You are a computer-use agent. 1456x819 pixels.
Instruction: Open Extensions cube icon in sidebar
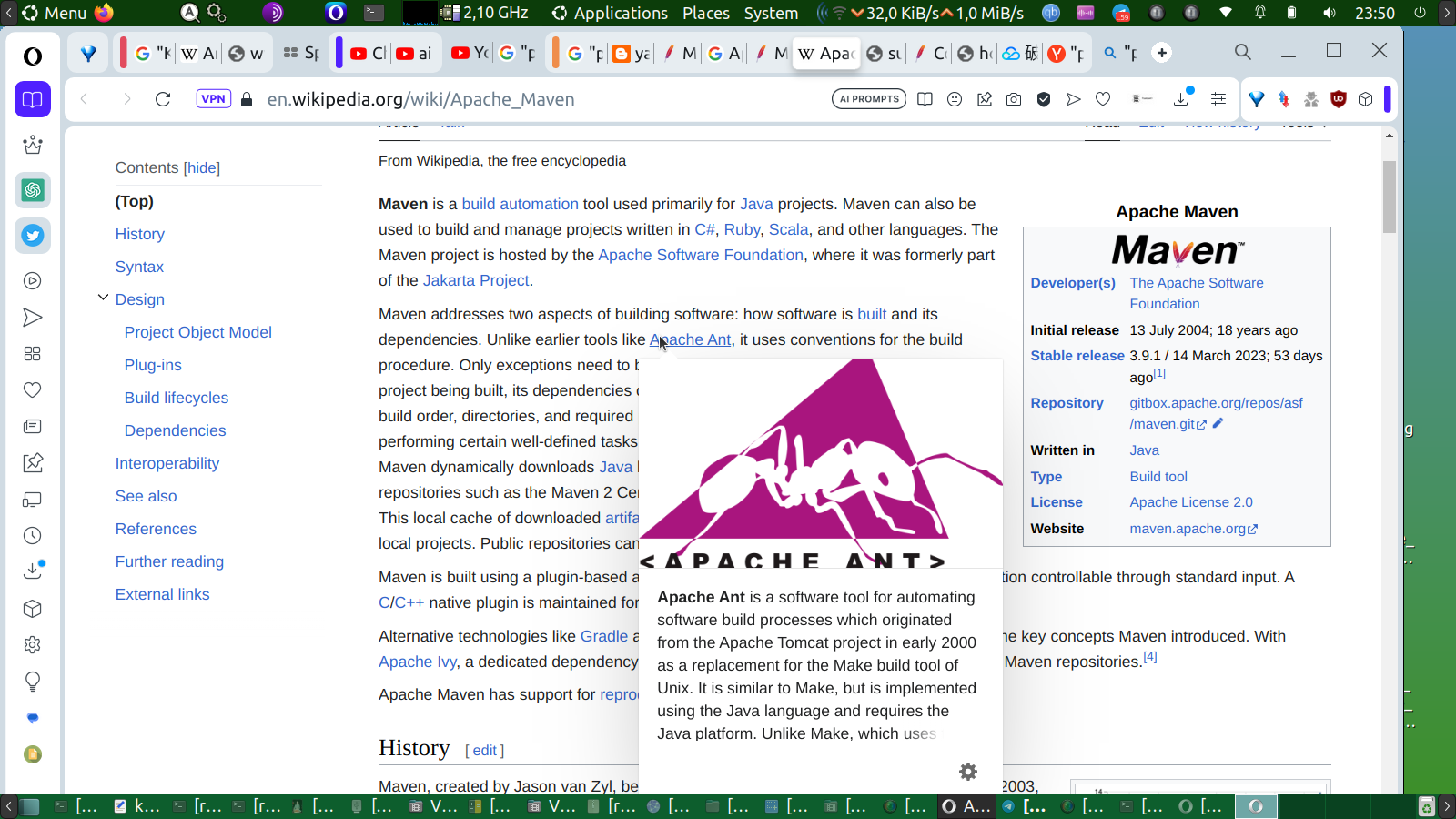click(x=33, y=609)
